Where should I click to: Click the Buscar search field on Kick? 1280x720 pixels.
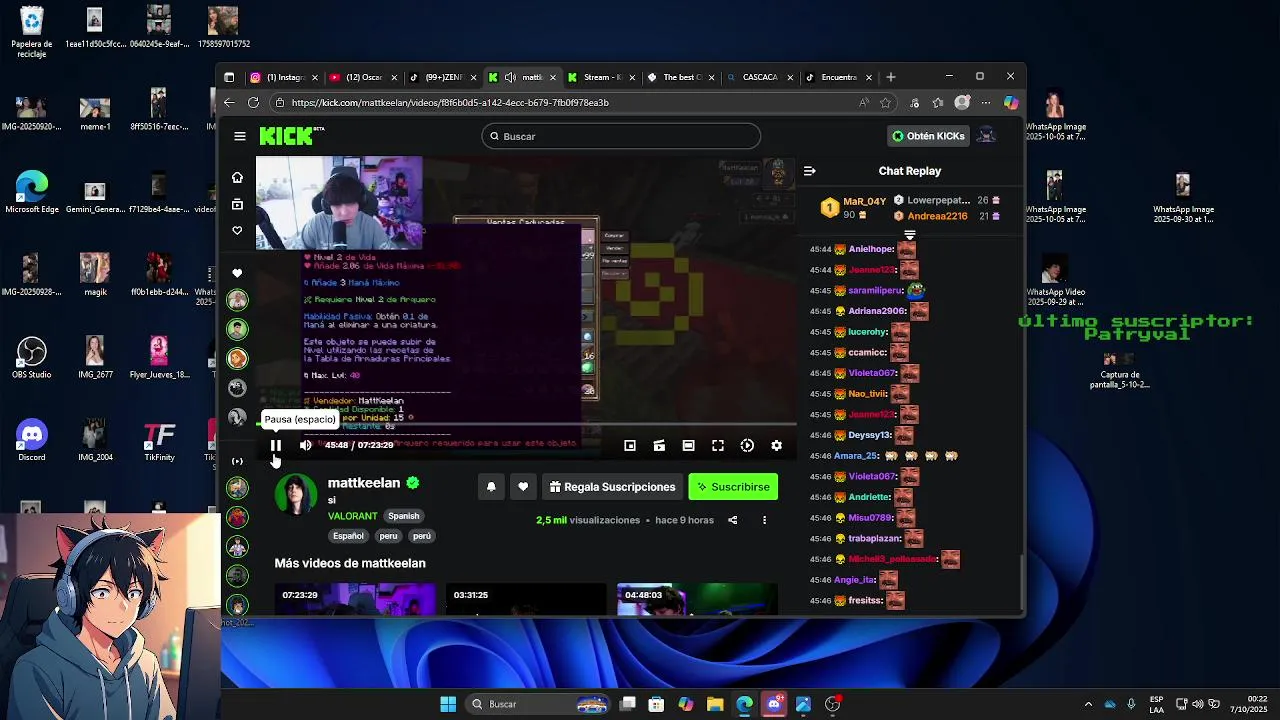(620, 136)
